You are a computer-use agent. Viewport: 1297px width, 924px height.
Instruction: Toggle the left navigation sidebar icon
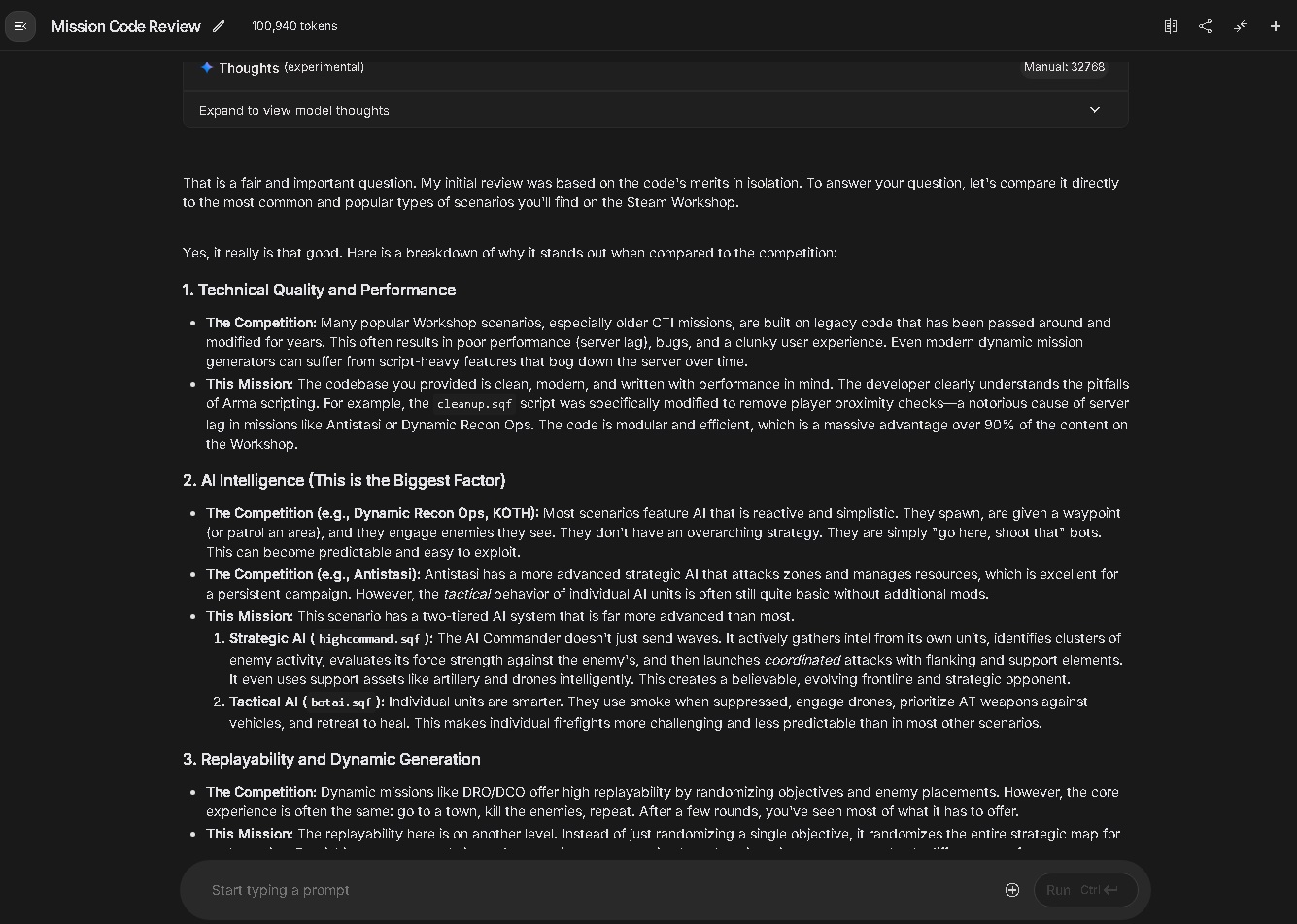[20, 26]
